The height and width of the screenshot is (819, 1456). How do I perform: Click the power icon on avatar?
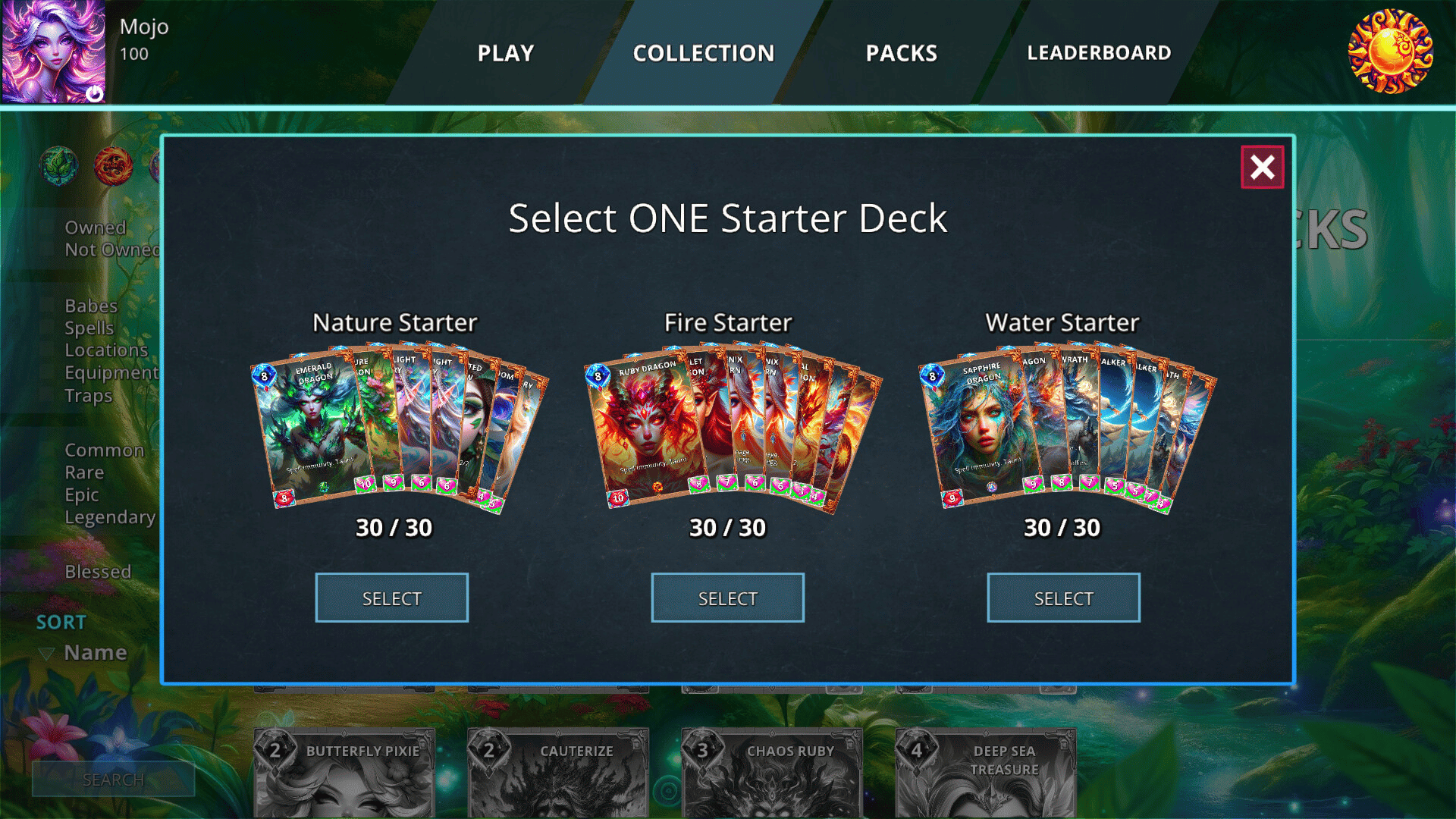[x=94, y=93]
